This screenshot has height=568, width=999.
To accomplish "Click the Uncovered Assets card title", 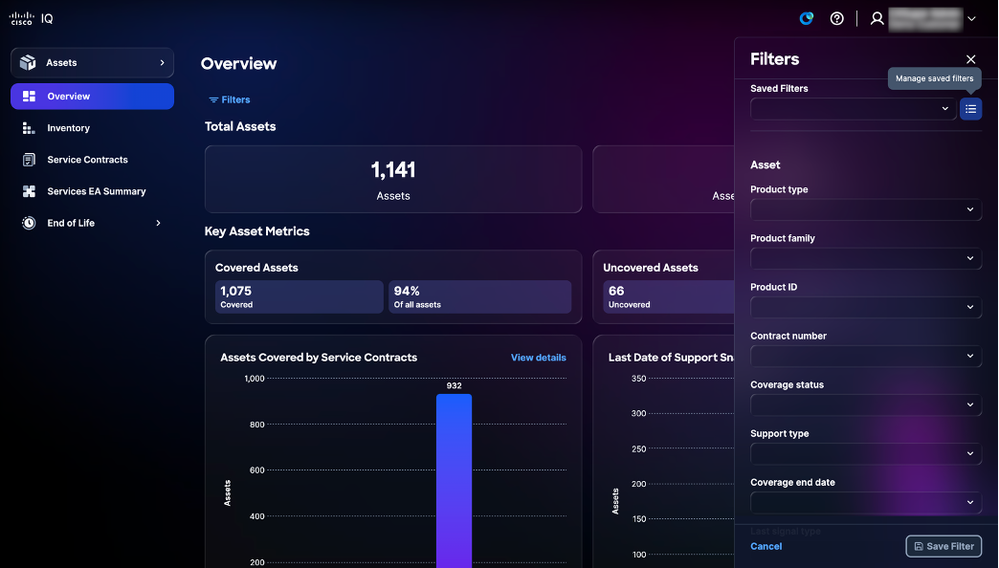I will point(650,268).
